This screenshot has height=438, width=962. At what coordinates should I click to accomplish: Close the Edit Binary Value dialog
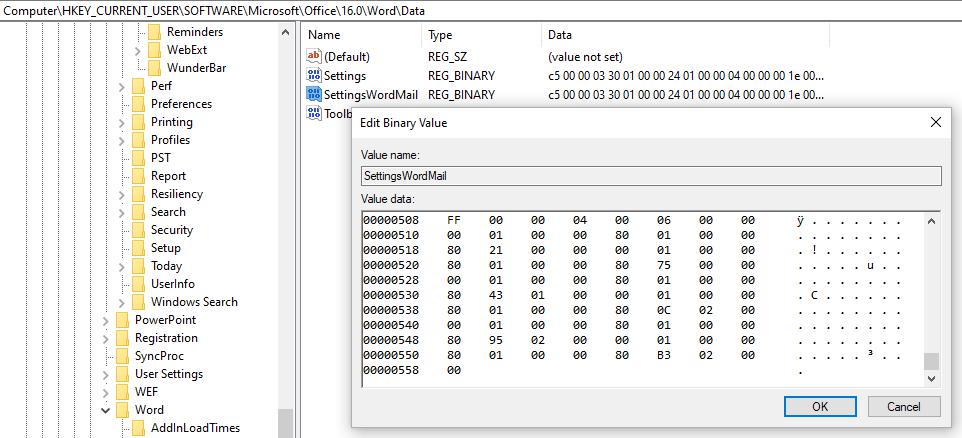point(936,122)
